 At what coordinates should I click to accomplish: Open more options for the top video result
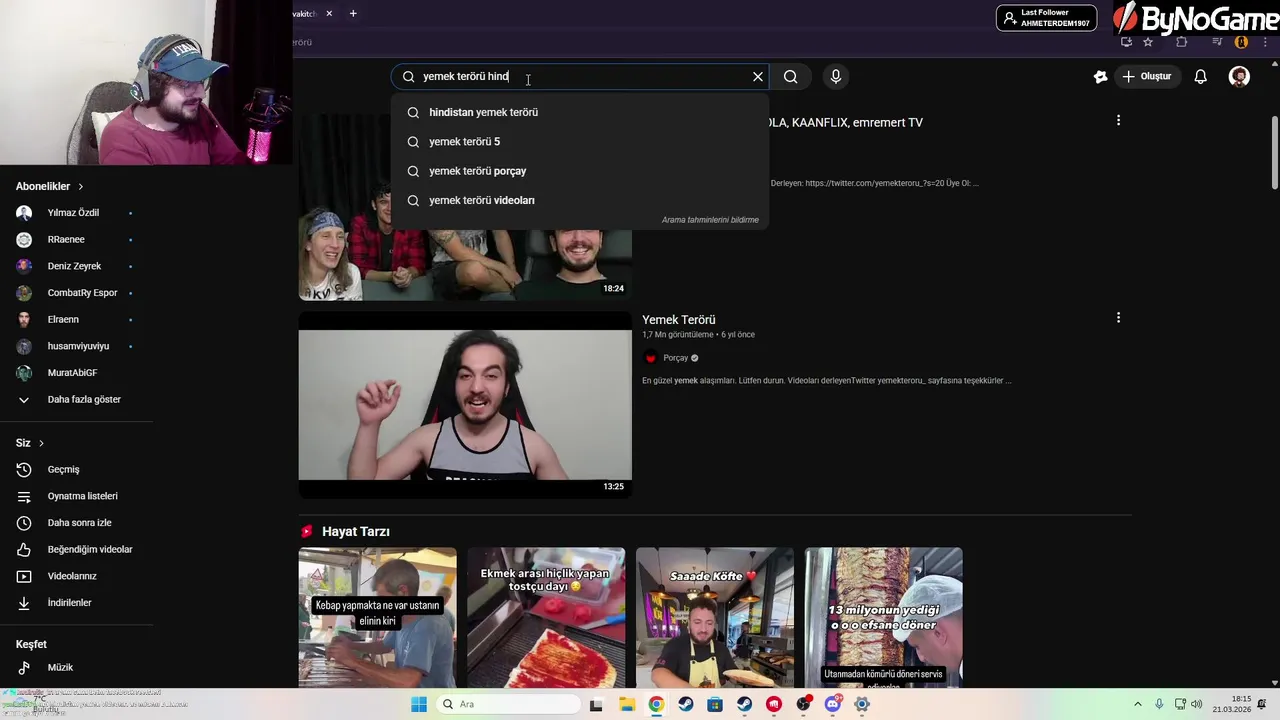(x=1118, y=120)
